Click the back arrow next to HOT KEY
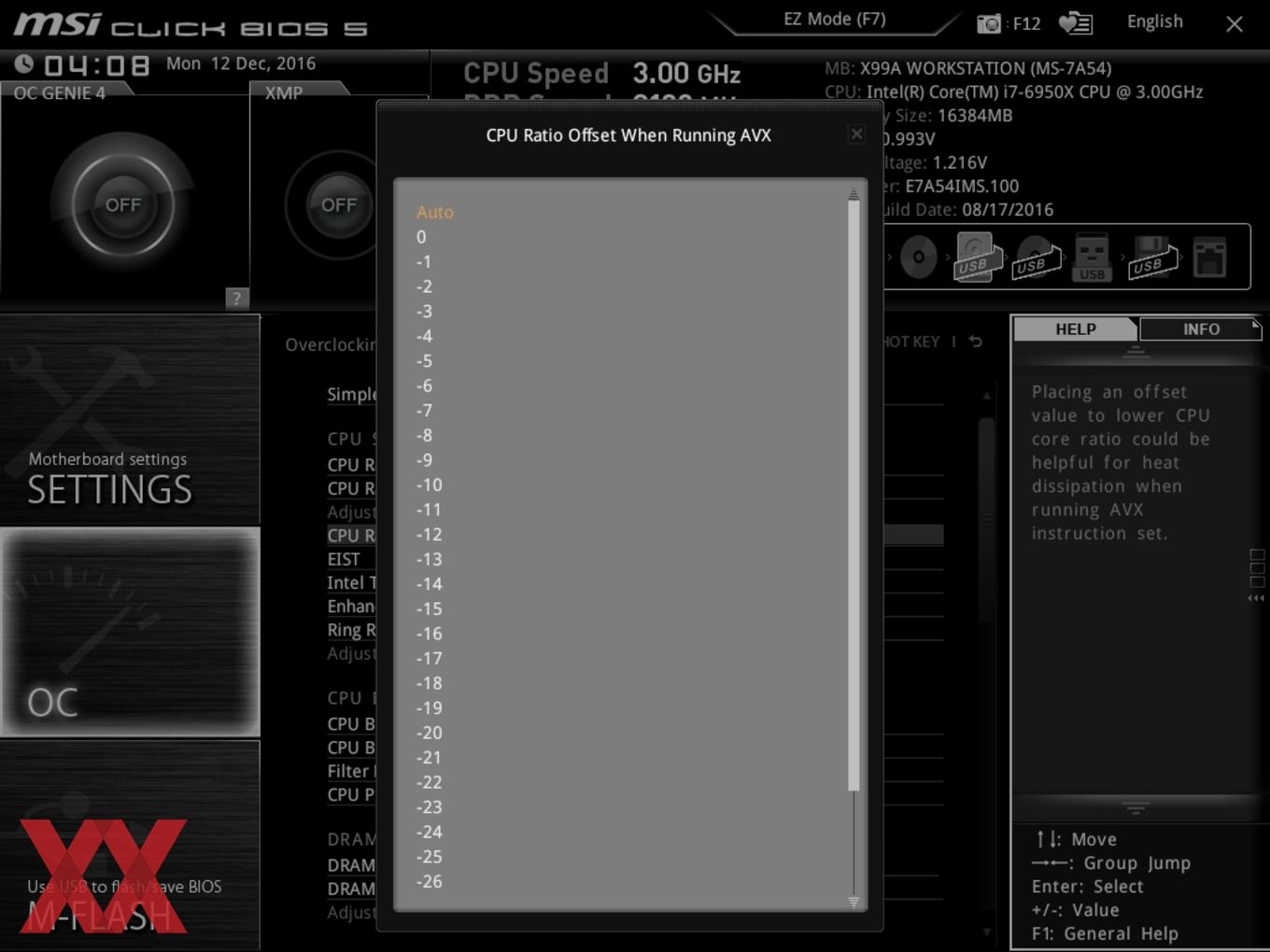This screenshot has width=1270, height=952. coord(976,342)
